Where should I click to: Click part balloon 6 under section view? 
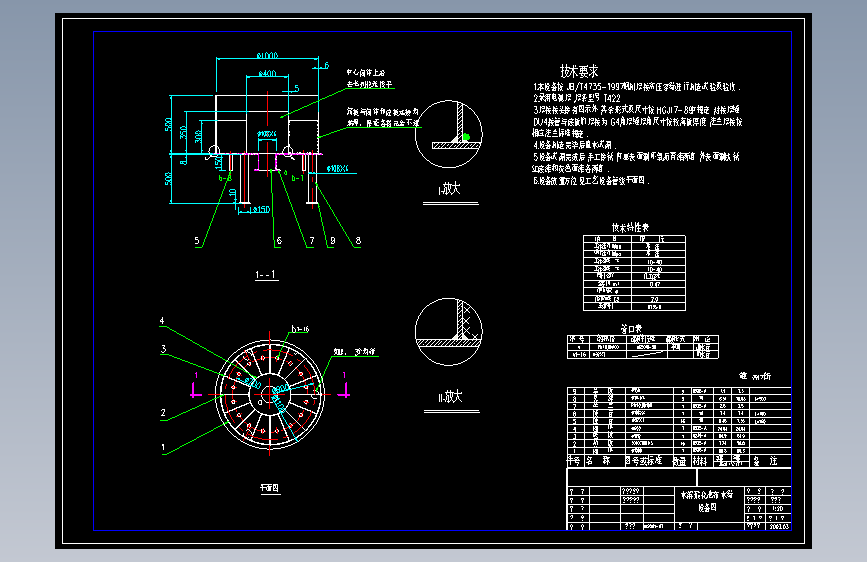tap(279, 241)
